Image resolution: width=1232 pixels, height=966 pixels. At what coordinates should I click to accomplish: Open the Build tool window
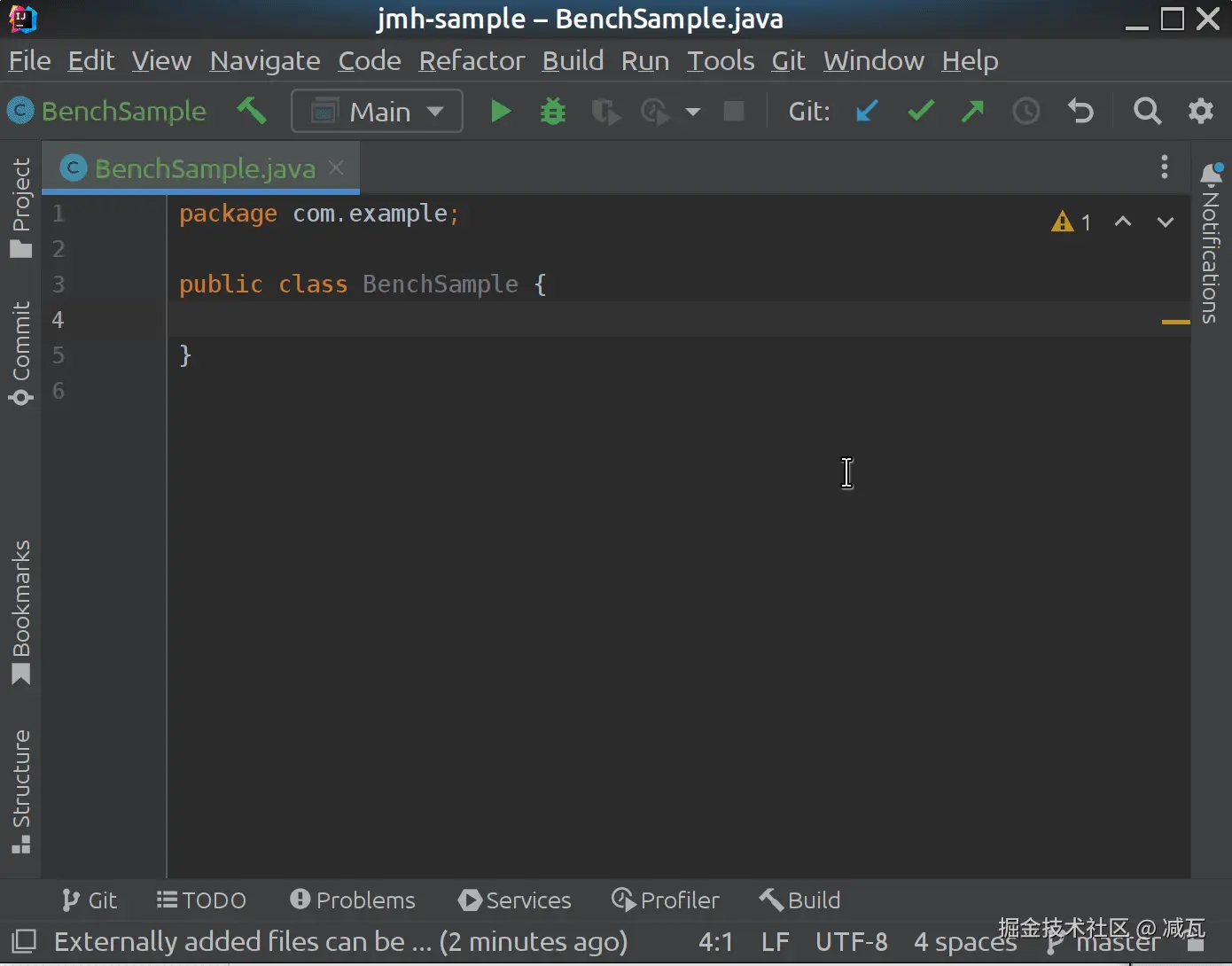pyautogui.click(x=799, y=900)
